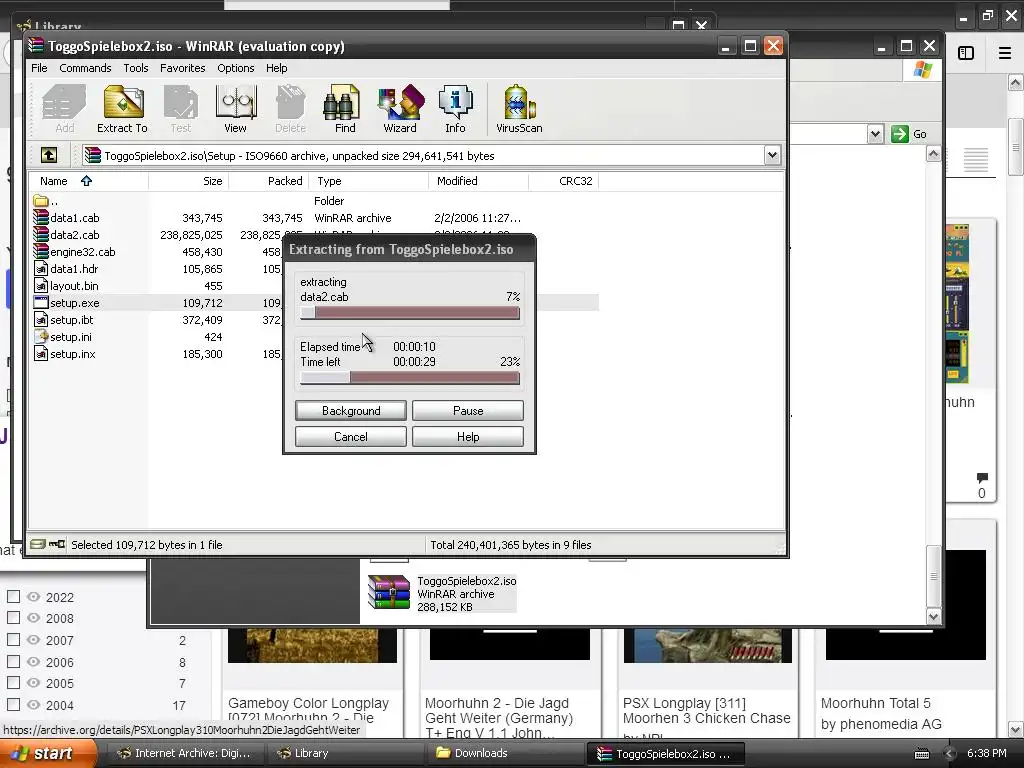
Task: Open the browser sidebar panel icon
Action: tap(966, 53)
